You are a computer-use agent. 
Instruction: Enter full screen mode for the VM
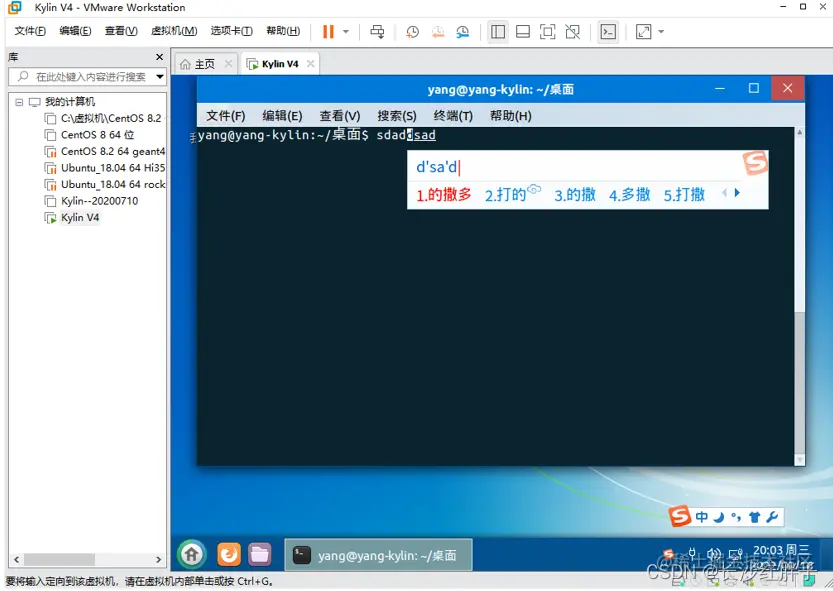click(547, 31)
